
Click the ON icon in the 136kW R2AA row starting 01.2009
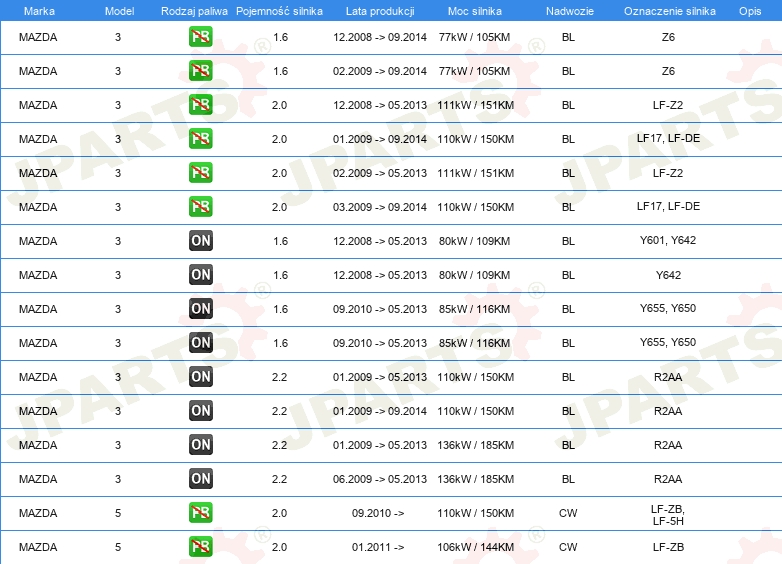pos(200,444)
